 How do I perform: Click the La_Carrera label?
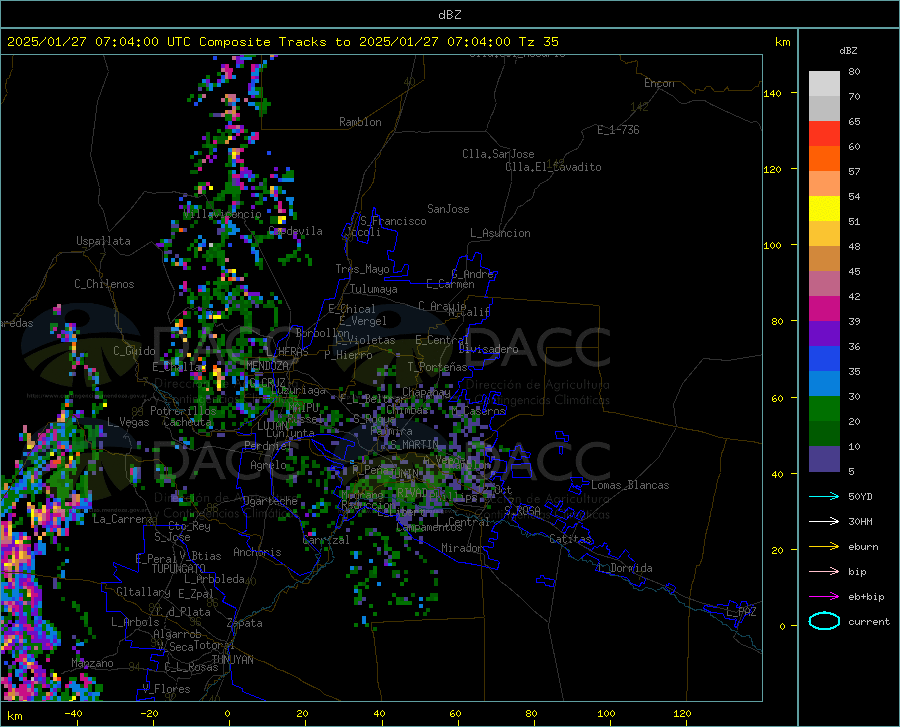click(x=123, y=519)
